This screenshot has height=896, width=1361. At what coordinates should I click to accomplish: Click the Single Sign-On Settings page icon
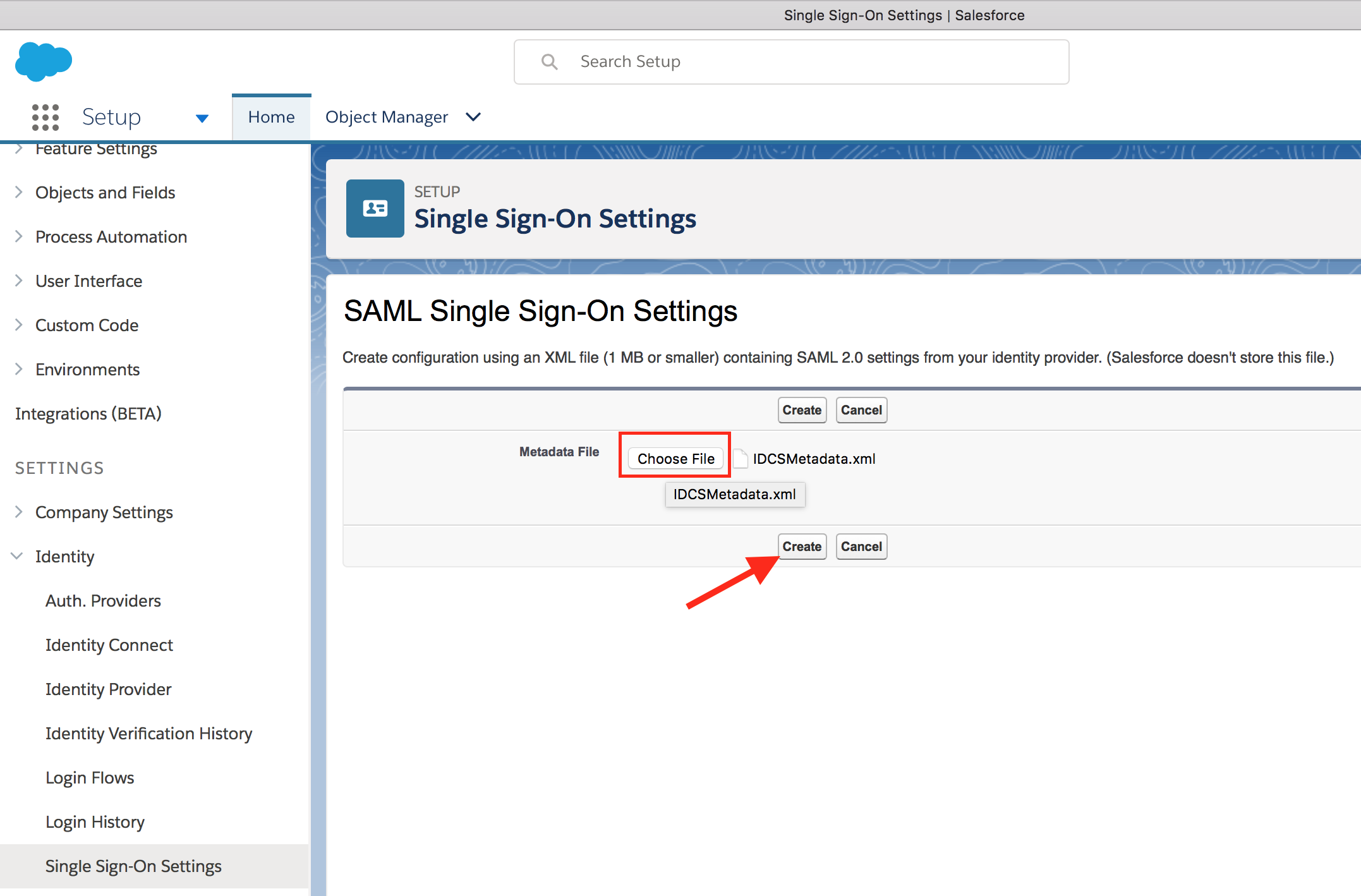(x=375, y=209)
